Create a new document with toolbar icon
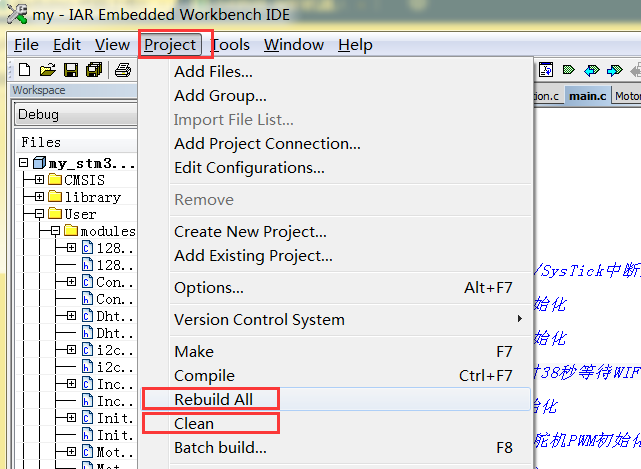The height and width of the screenshot is (469, 641). (x=25, y=70)
